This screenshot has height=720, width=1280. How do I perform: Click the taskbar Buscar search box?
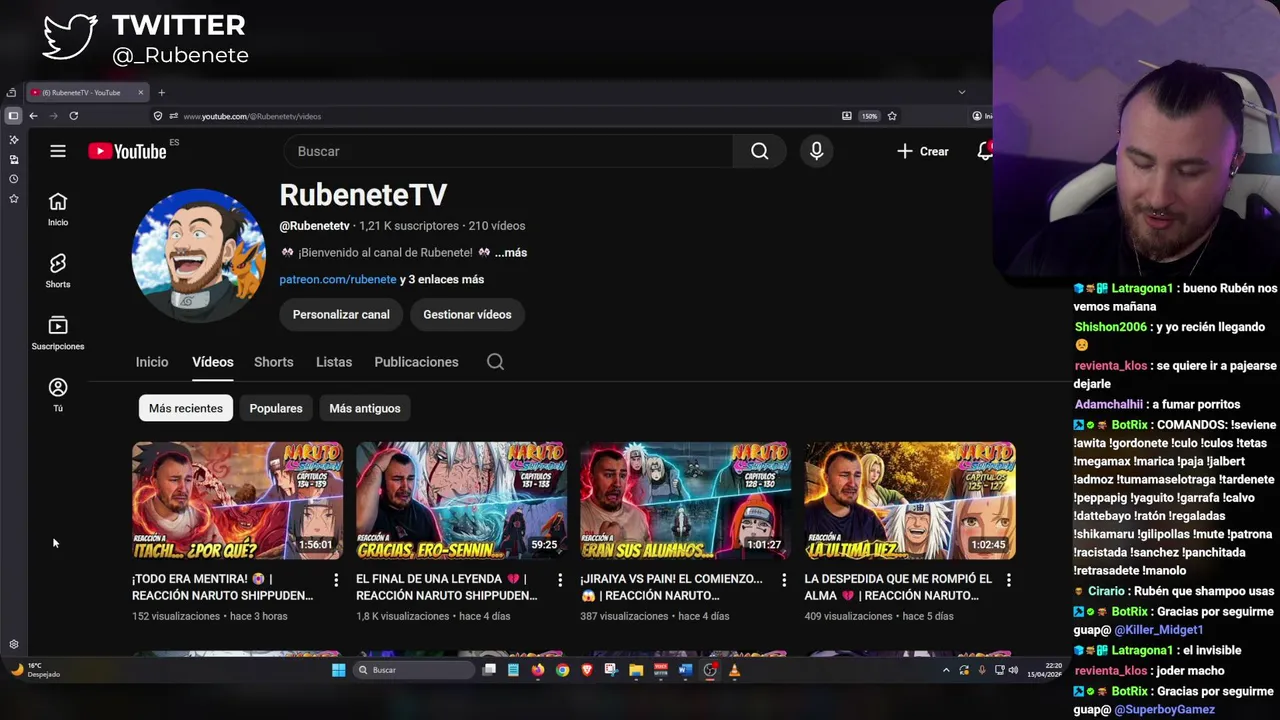point(414,670)
